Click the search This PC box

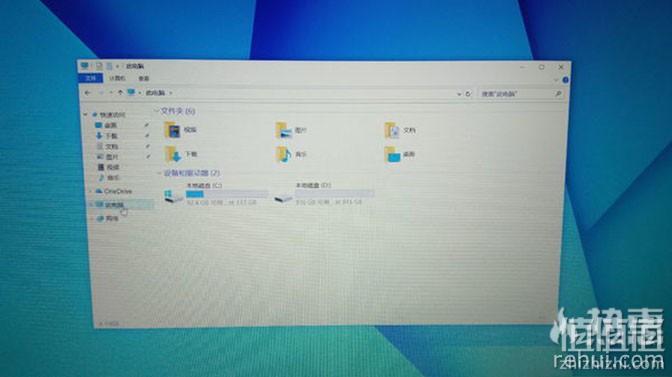[x=520, y=93]
